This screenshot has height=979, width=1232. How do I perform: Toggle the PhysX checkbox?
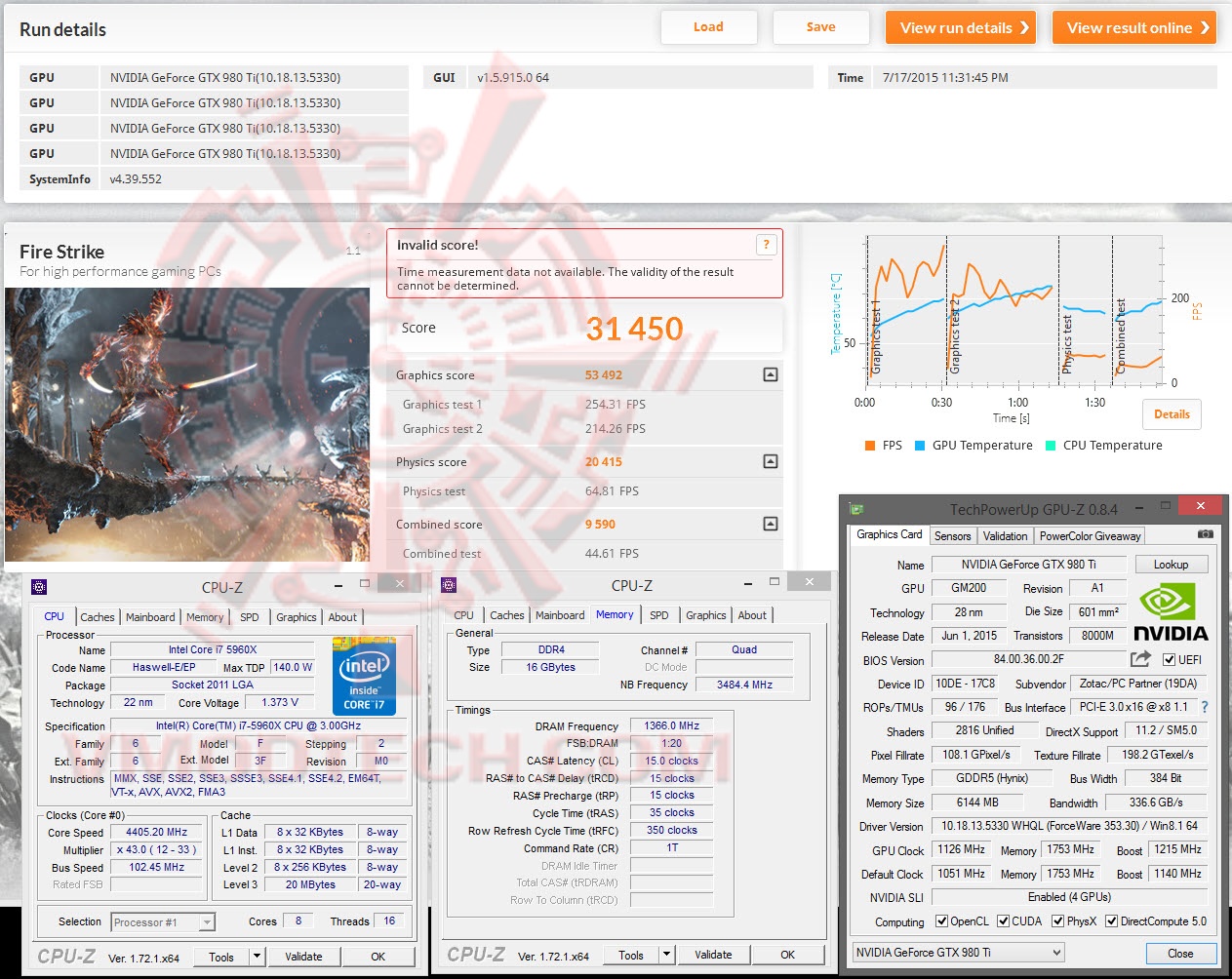tap(1057, 920)
